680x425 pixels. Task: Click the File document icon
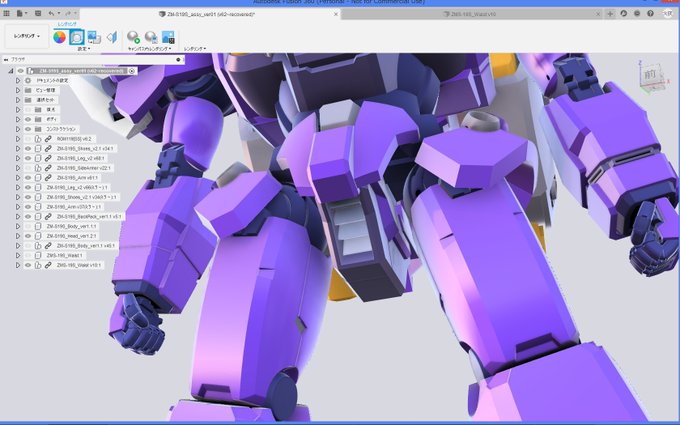20,13
